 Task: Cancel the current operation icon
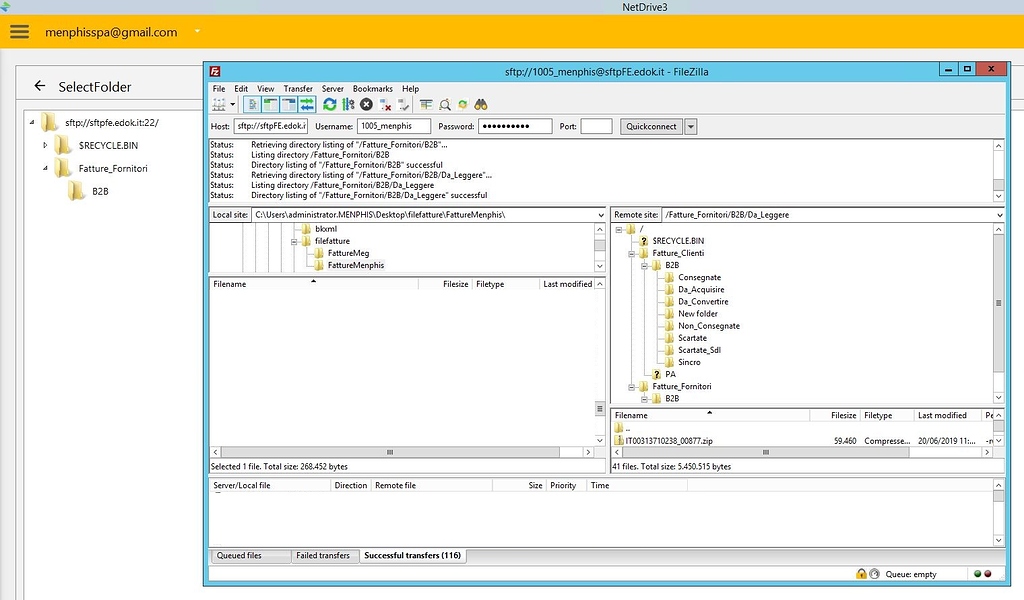point(366,104)
